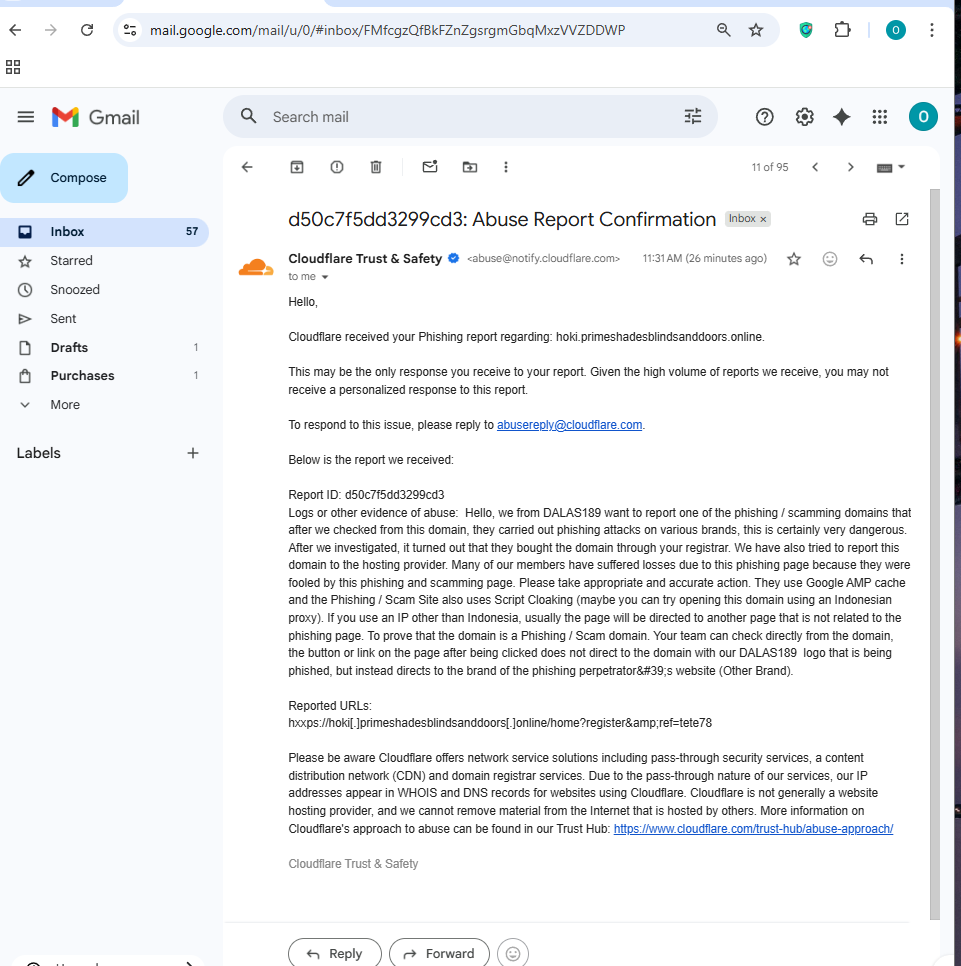Remove the Inbox label from conversation

pyautogui.click(x=763, y=219)
